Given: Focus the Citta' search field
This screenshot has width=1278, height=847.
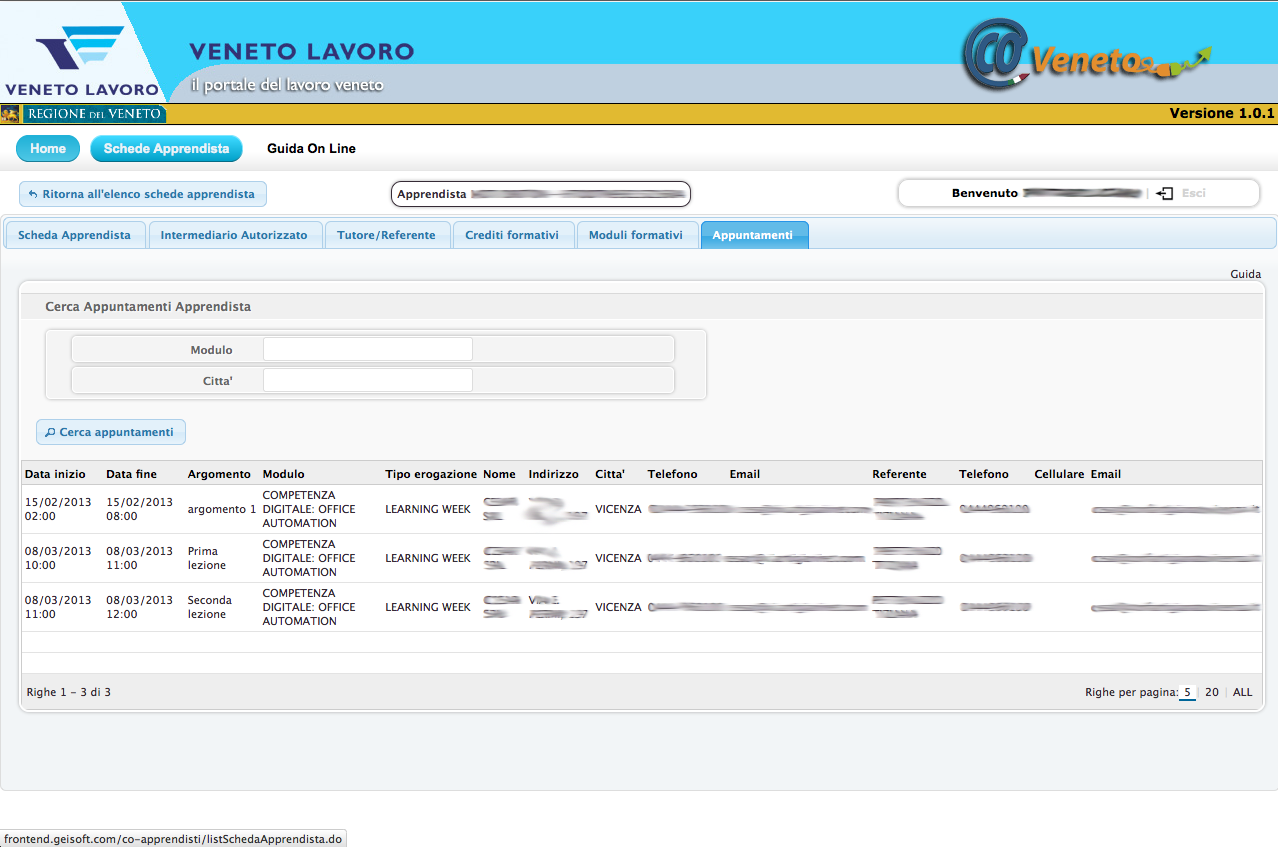Looking at the screenshot, I should (367, 380).
